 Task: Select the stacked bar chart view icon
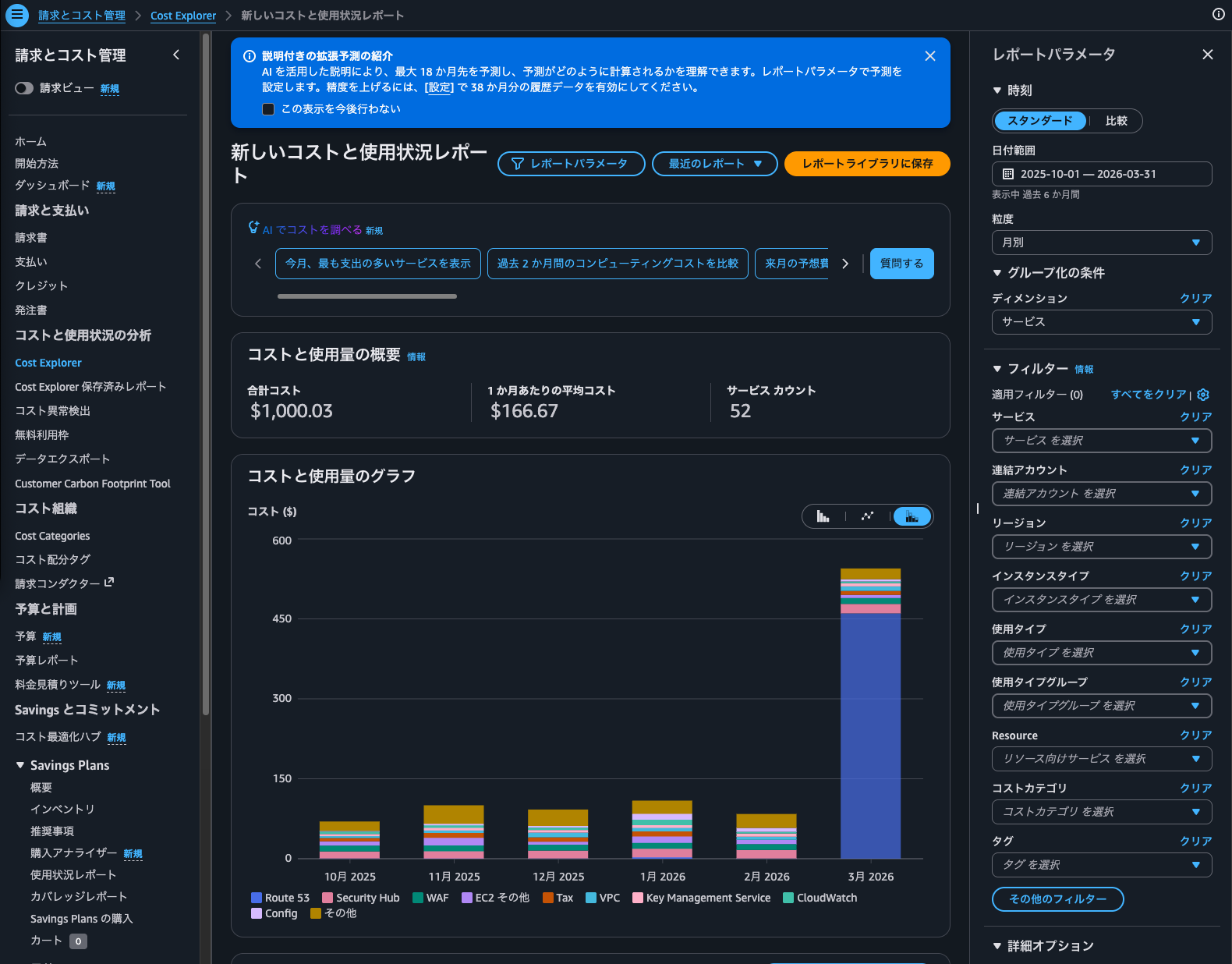pos(912,516)
